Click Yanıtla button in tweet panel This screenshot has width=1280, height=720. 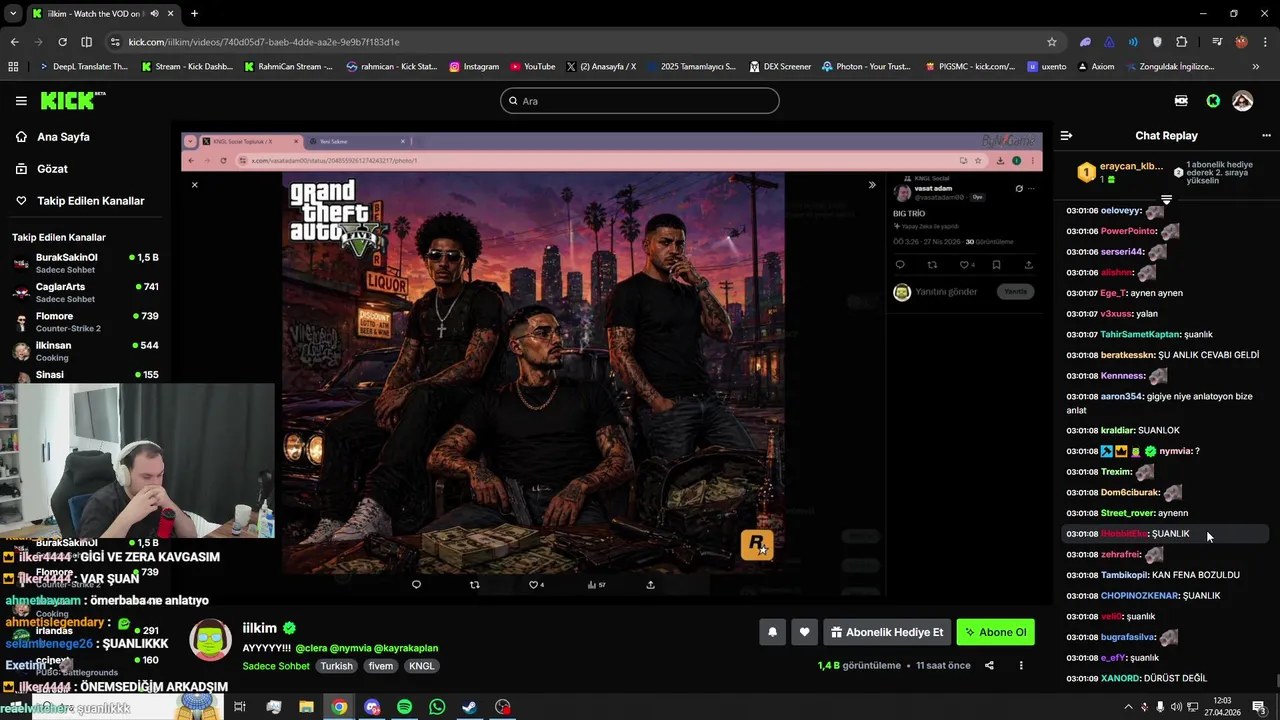pyautogui.click(x=1015, y=292)
